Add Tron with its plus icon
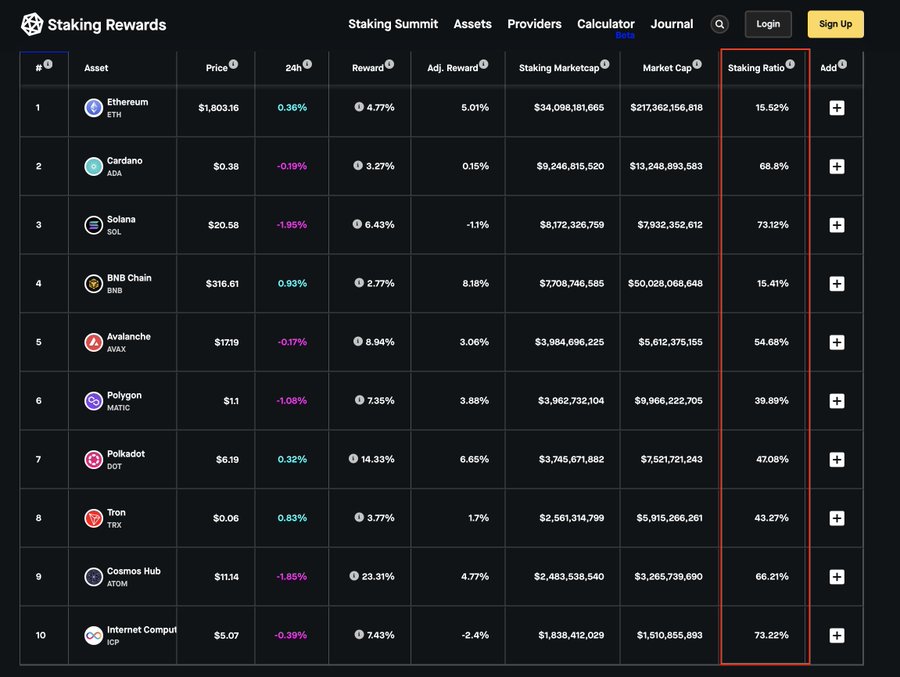 pyautogui.click(x=837, y=518)
